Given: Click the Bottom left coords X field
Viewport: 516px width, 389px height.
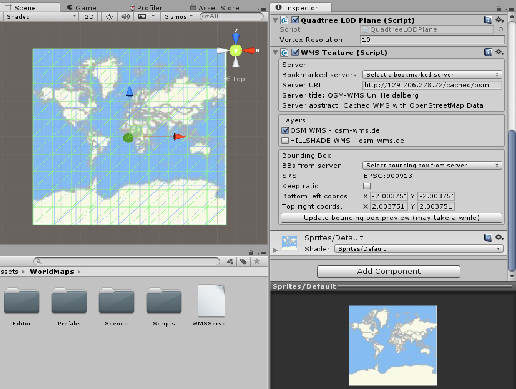Looking at the screenshot, I should [389, 196].
